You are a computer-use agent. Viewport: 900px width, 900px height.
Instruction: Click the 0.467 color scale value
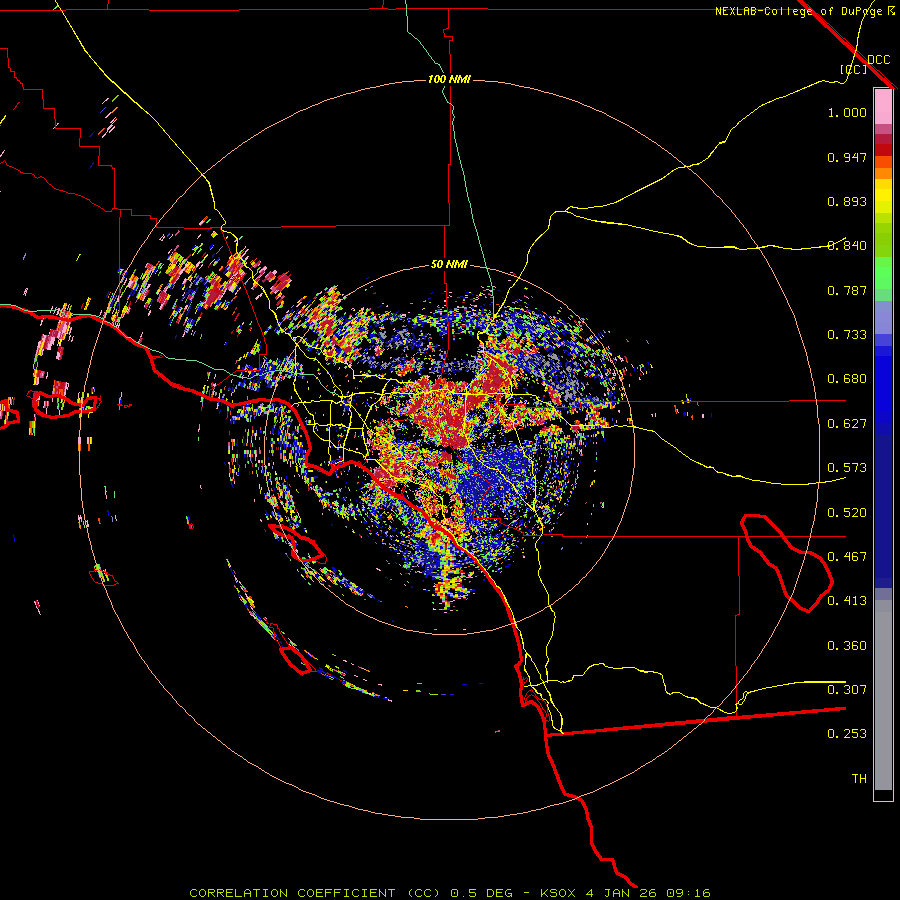(x=847, y=557)
